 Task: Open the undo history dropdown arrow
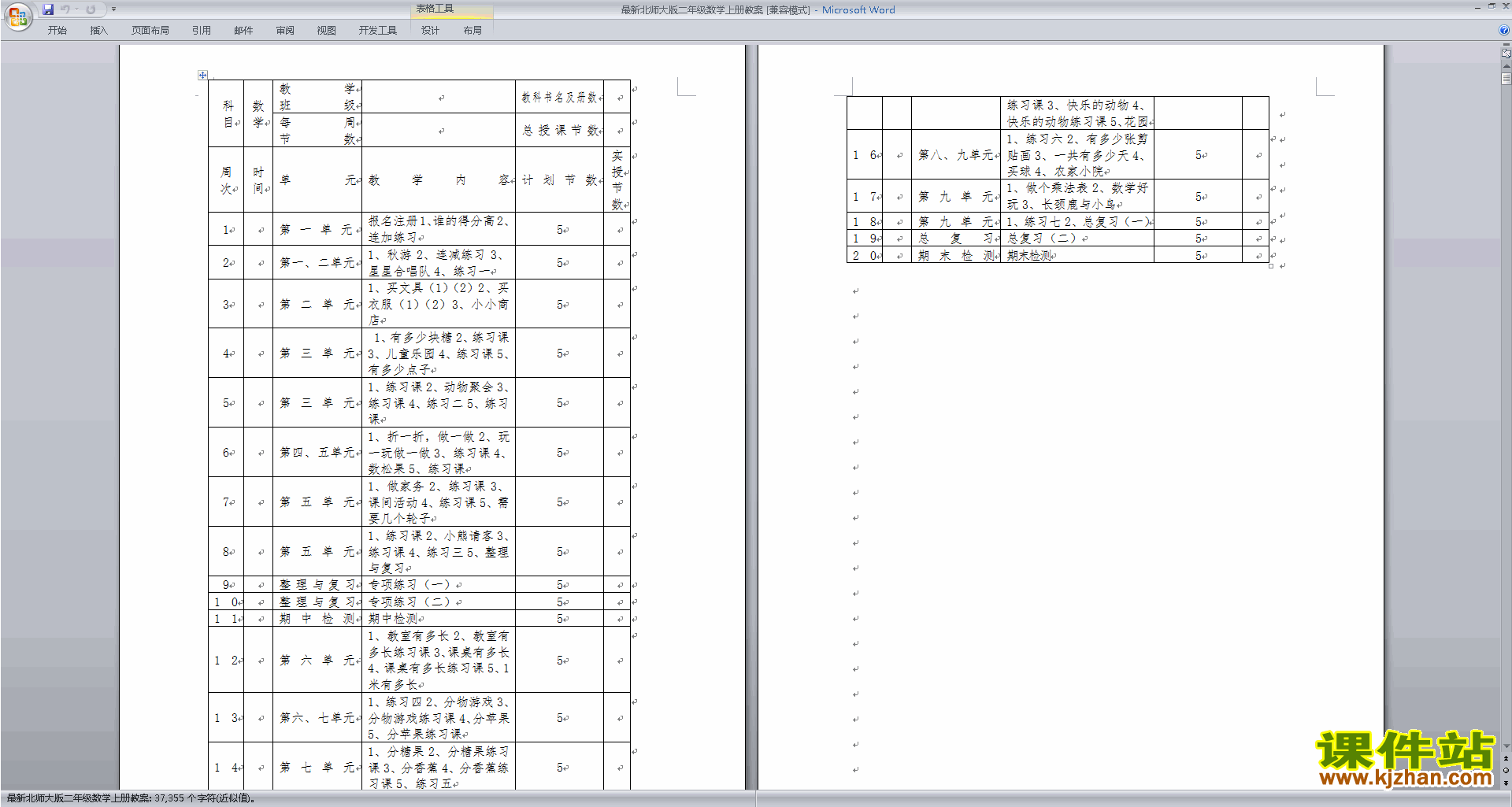76,9
